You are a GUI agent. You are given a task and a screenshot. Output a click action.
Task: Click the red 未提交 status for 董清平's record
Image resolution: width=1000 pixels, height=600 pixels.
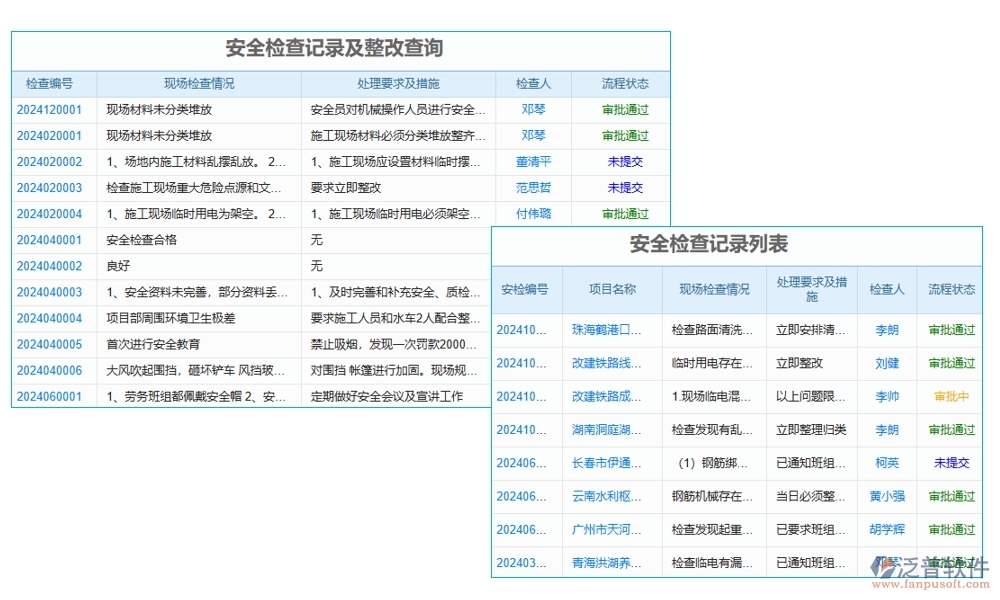[x=624, y=162]
